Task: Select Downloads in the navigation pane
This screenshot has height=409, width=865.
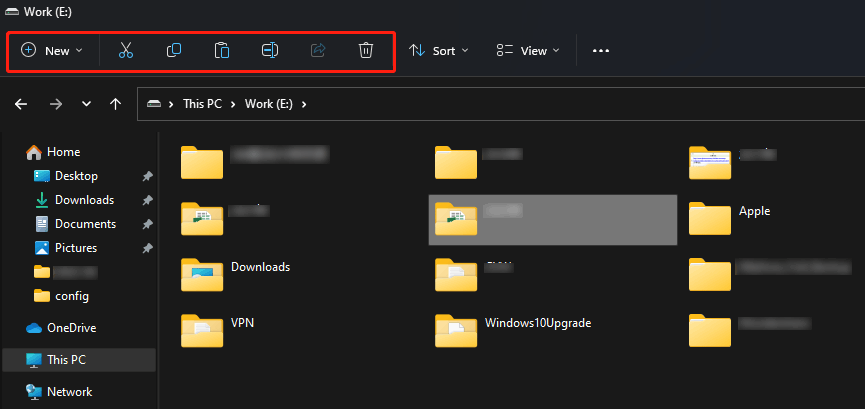Action: point(74,200)
